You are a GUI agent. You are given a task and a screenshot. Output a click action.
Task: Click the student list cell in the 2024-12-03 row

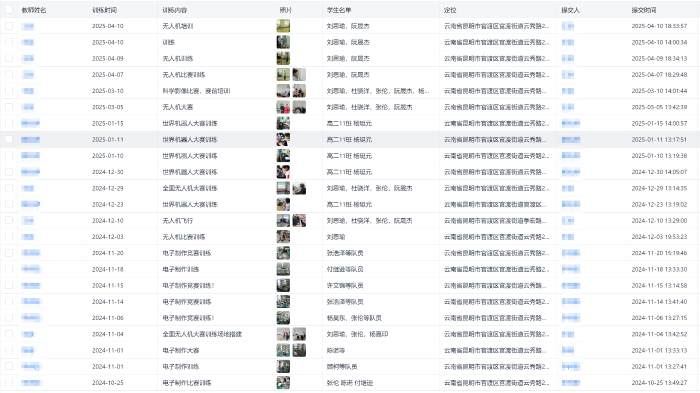[336, 237]
